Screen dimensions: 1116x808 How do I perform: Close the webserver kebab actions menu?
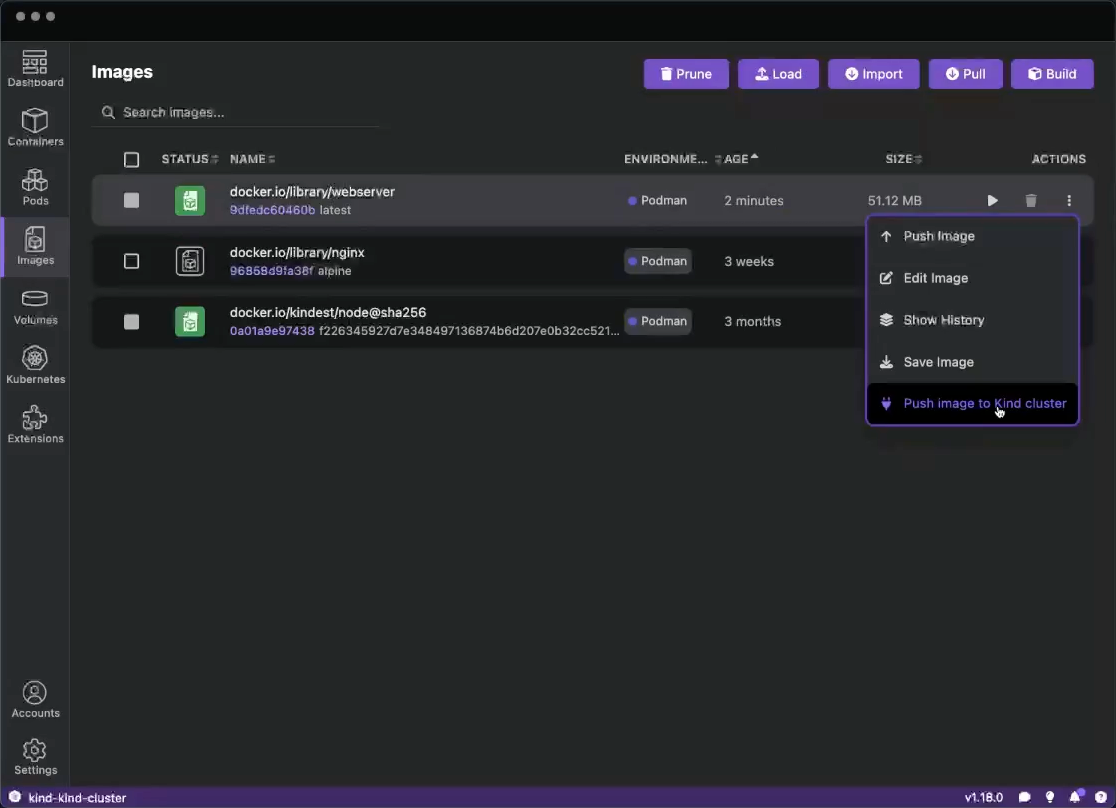point(1069,201)
